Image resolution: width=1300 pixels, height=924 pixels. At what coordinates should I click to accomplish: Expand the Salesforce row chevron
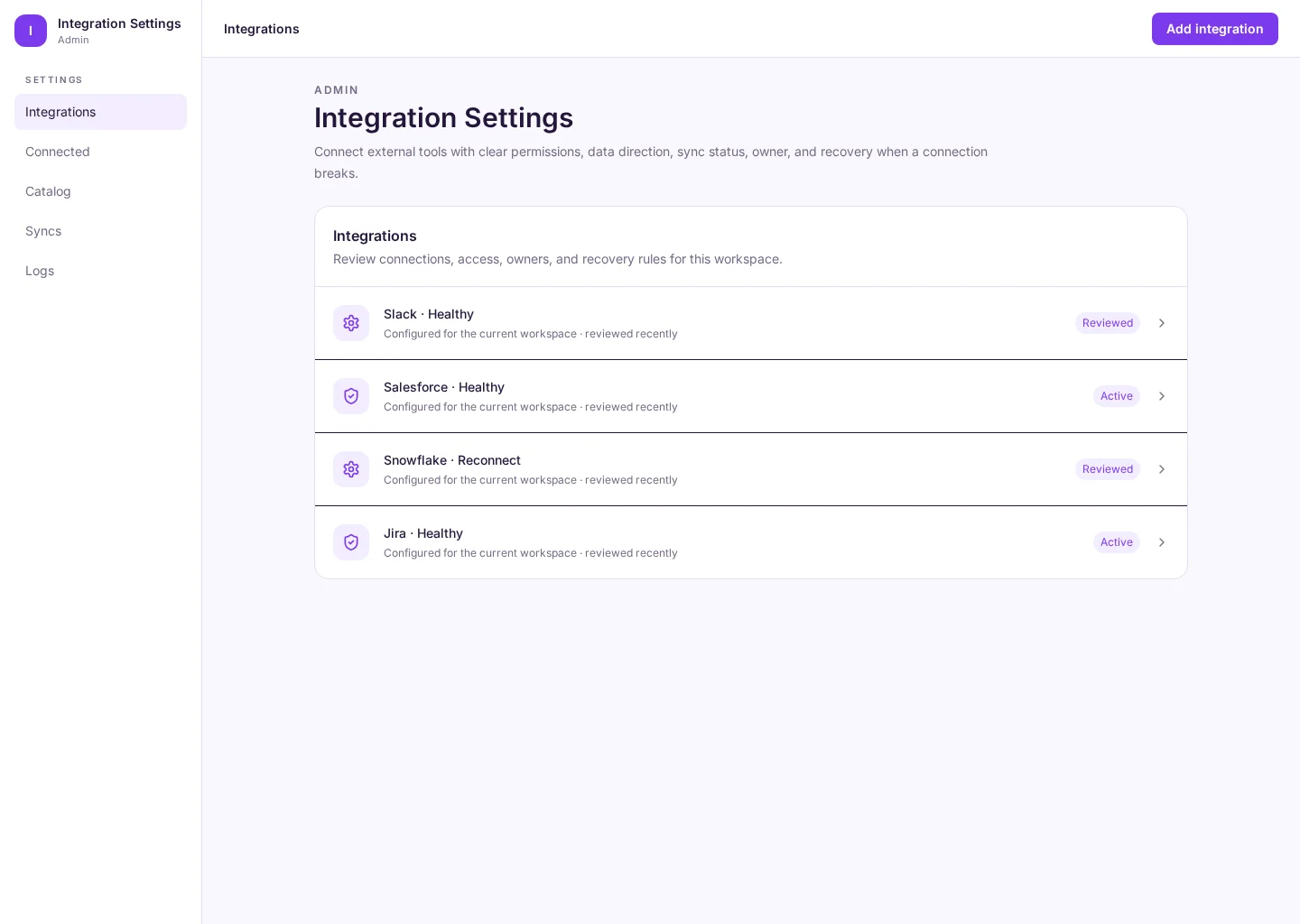coord(1162,396)
